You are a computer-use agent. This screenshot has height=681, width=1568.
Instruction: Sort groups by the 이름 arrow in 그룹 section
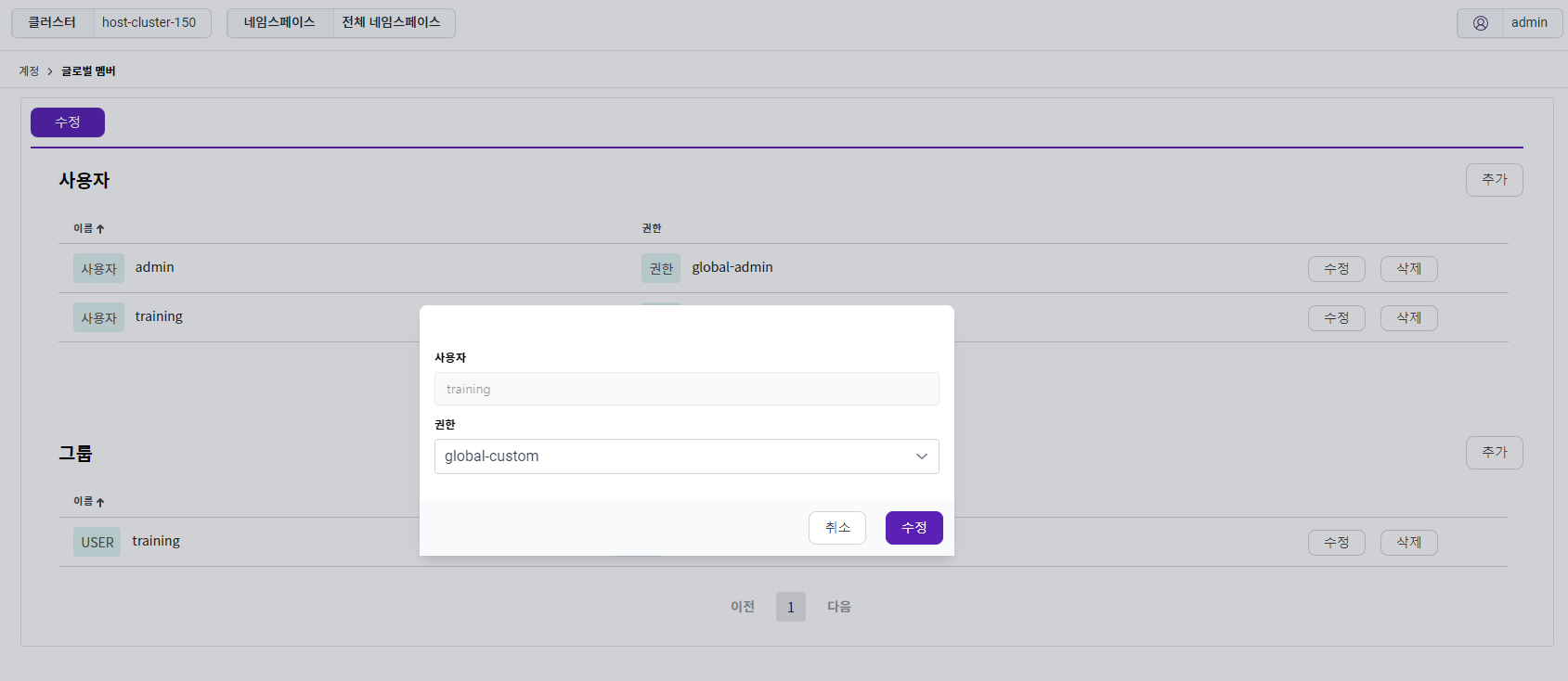100,502
